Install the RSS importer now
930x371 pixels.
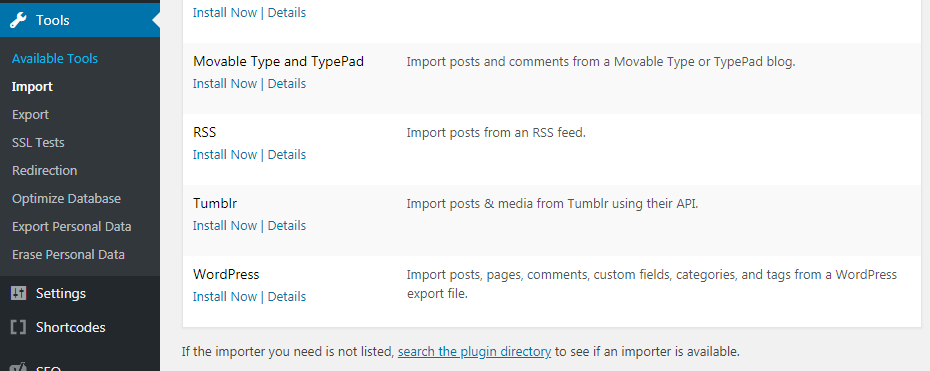click(x=225, y=155)
